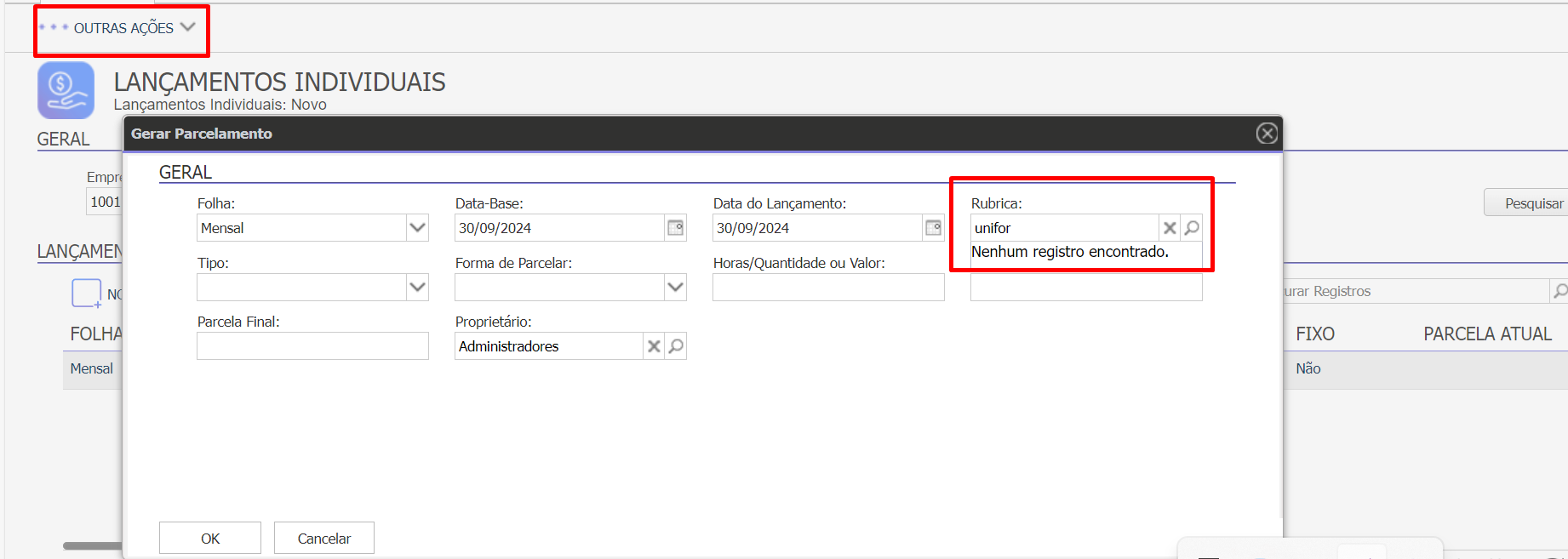Clear the Rubrica field with the X icon

tap(1170, 228)
